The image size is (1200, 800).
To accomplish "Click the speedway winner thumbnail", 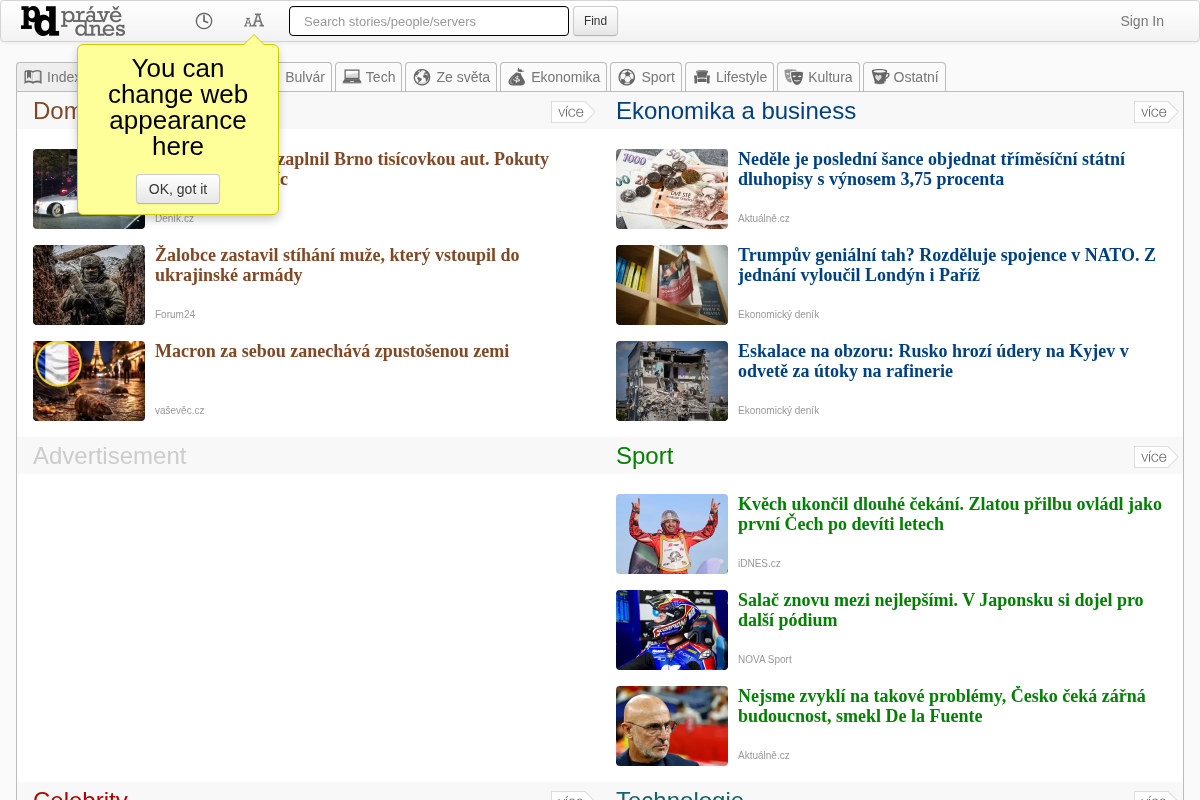I will coord(672,534).
